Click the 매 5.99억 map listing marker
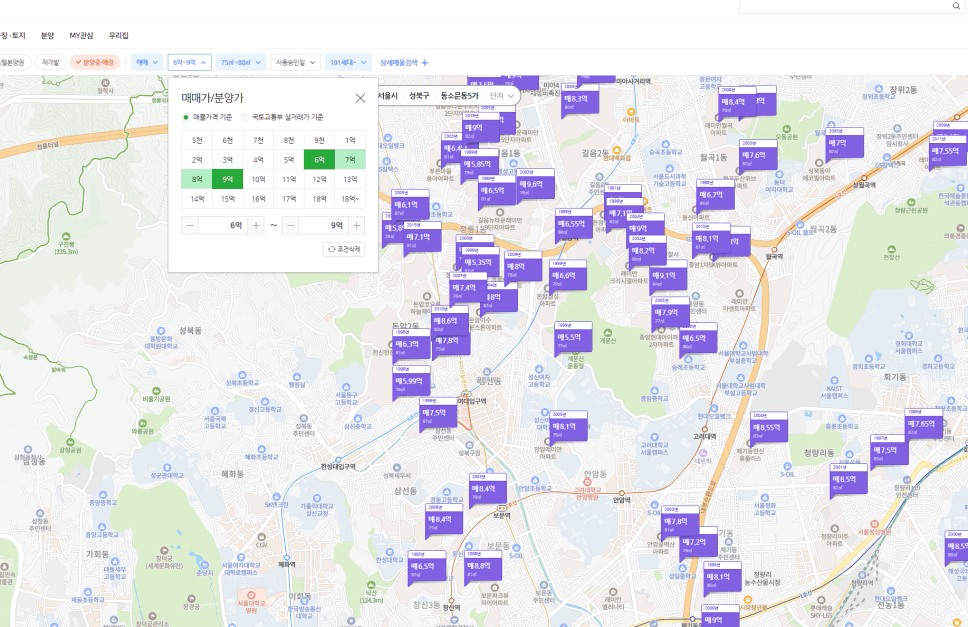This screenshot has height=627, width=968. [x=410, y=381]
